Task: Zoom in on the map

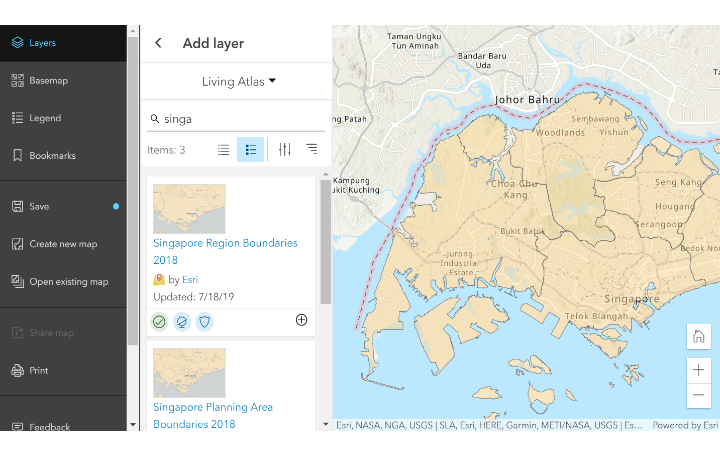Action: pyautogui.click(x=698, y=370)
